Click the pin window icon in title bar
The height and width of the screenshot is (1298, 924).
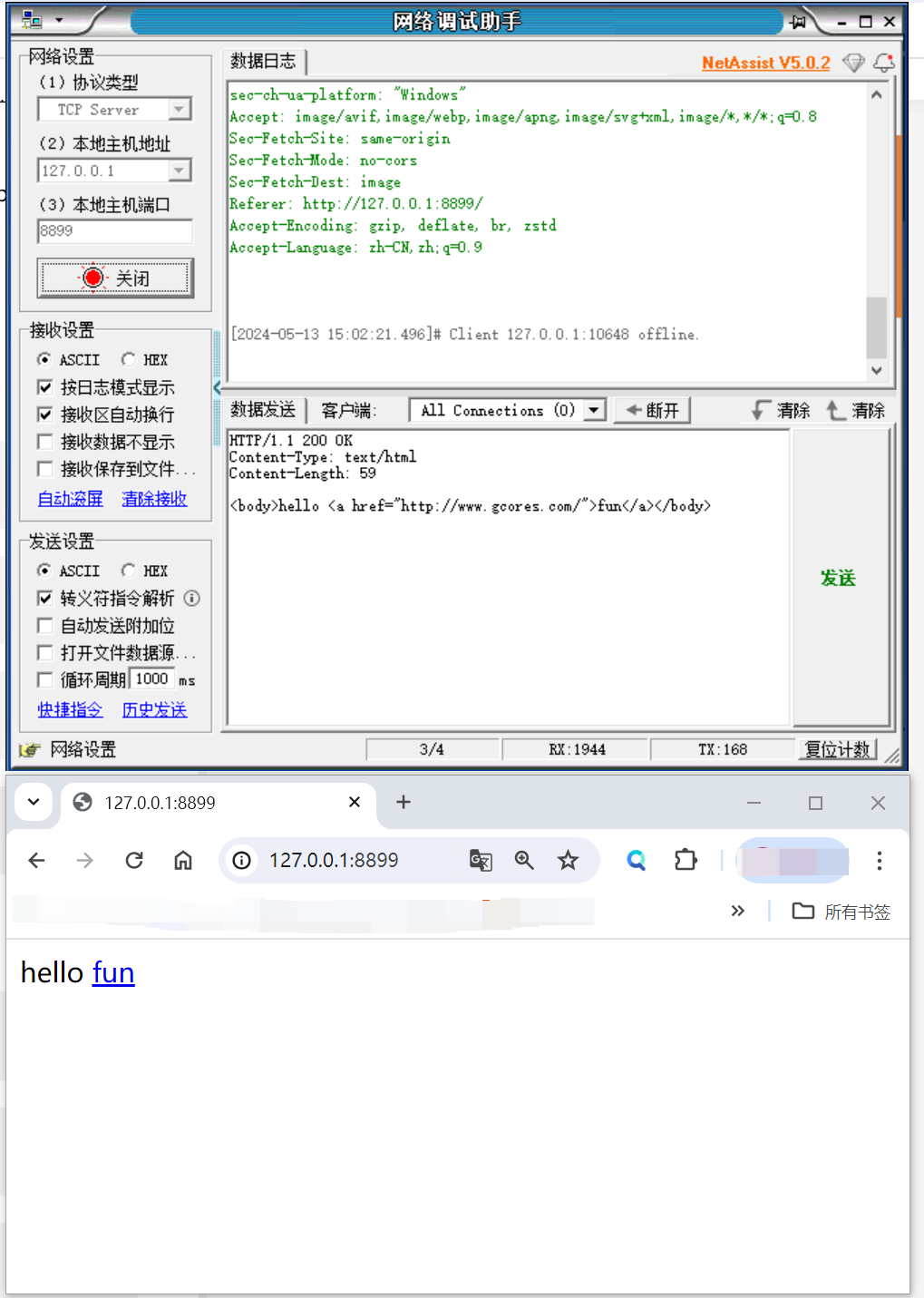tap(798, 22)
